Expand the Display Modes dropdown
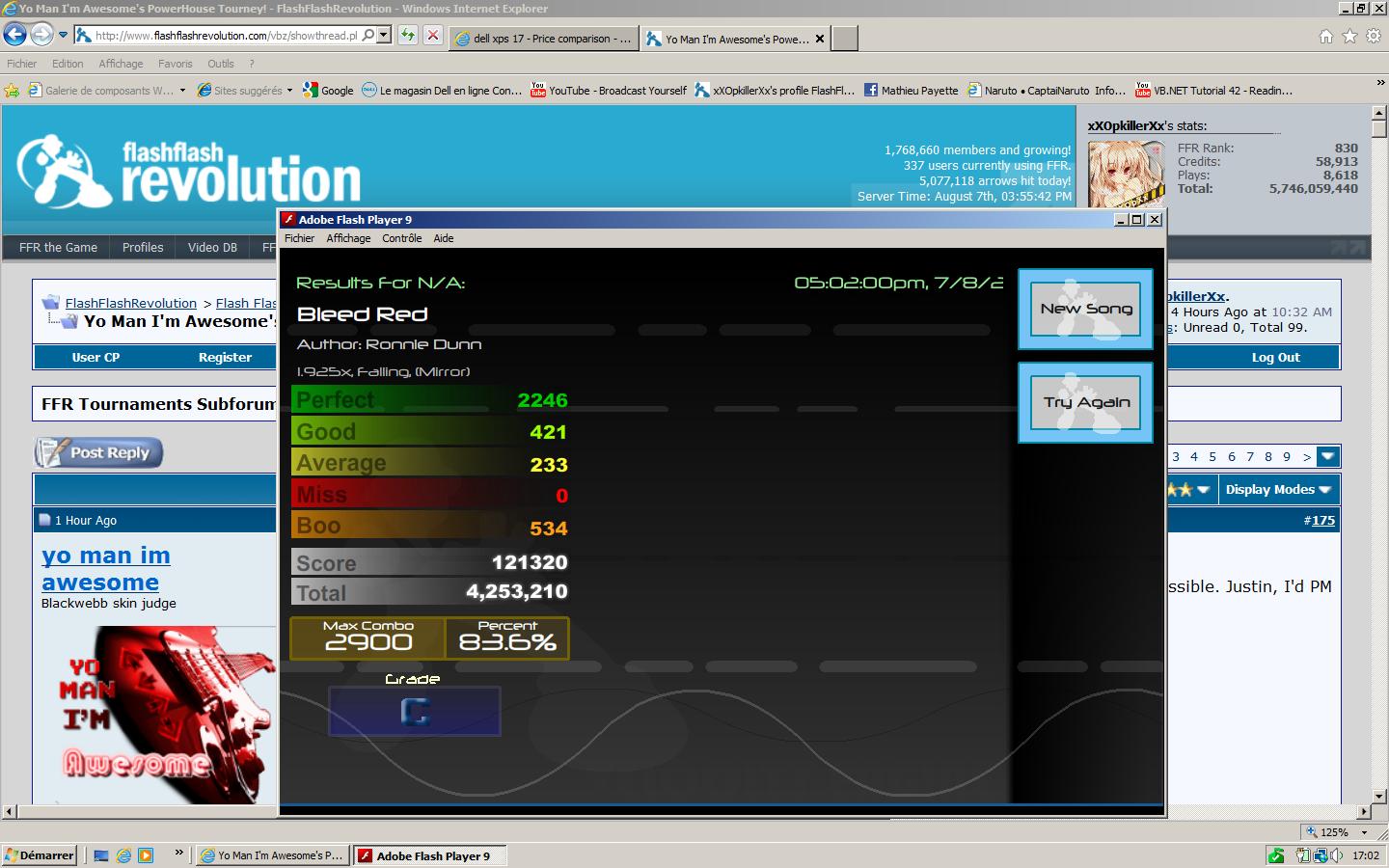This screenshot has height=868, width=1389. tap(1278, 490)
